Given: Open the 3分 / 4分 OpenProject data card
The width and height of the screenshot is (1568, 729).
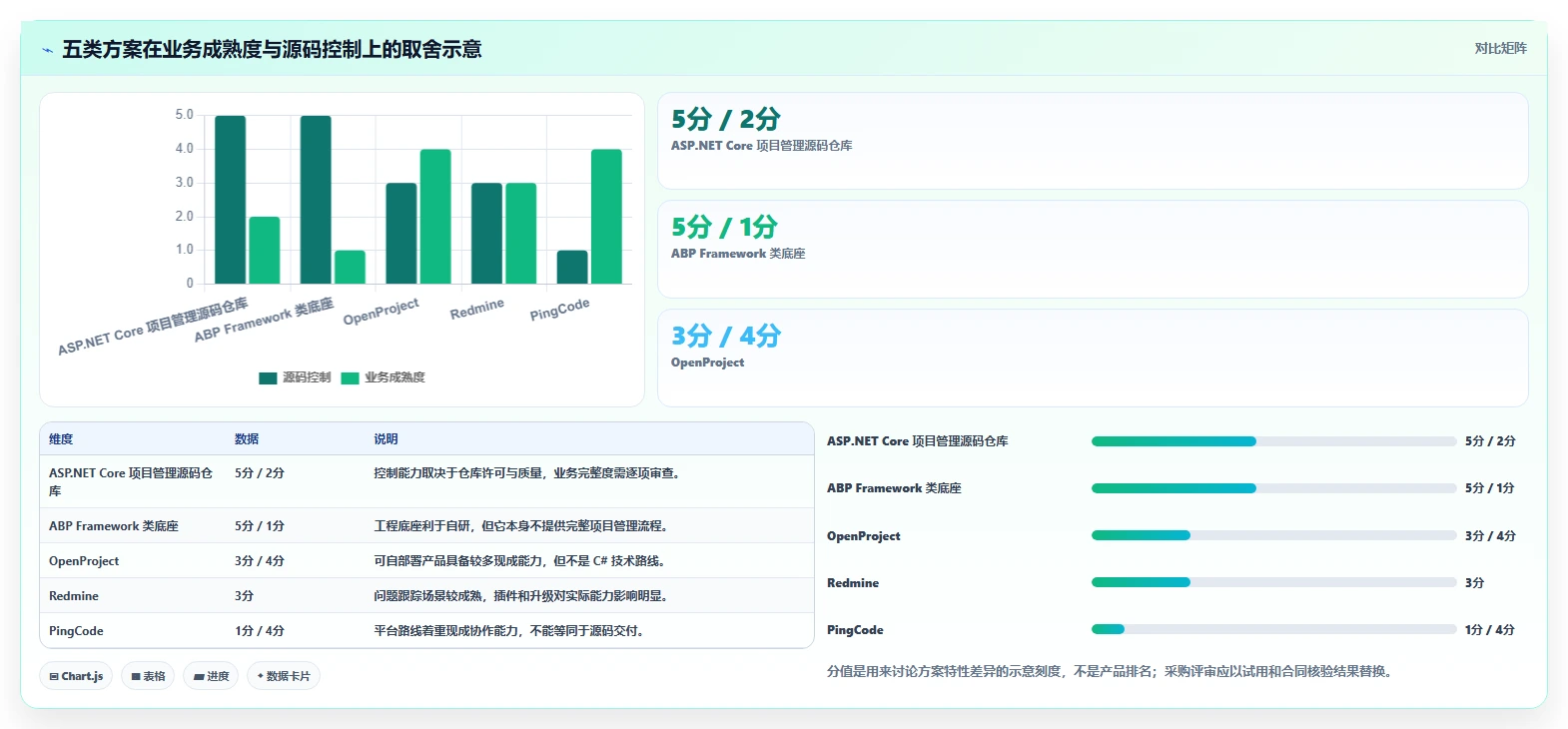Looking at the screenshot, I should pyautogui.click(x=1093, y=358).
